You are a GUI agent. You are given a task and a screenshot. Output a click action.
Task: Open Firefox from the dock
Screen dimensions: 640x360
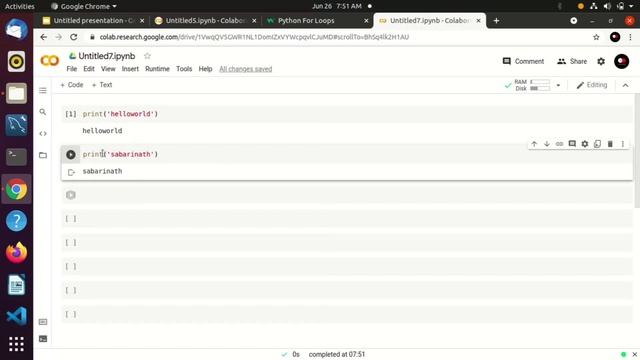(16, 252)
